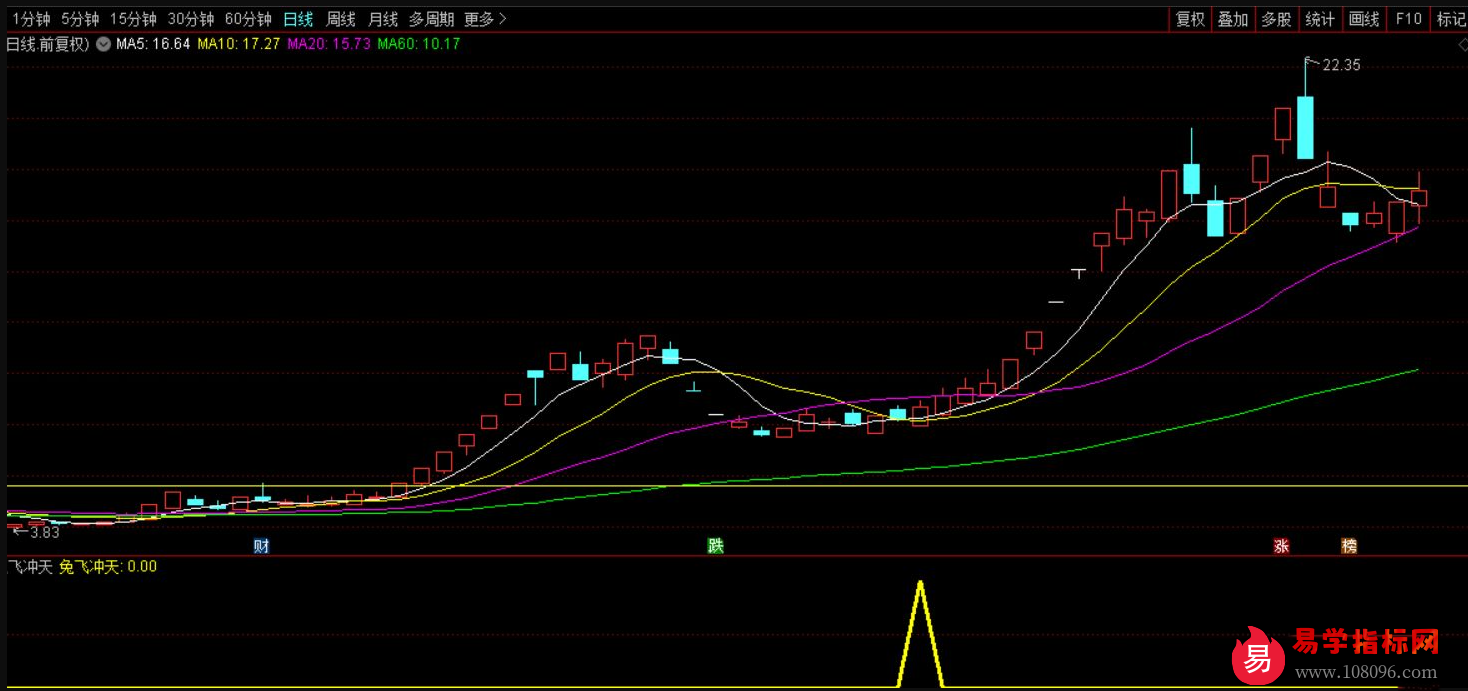Click the 跌 event marker icon
Screen dimensions: 1468x691
[x=715, y=546]
